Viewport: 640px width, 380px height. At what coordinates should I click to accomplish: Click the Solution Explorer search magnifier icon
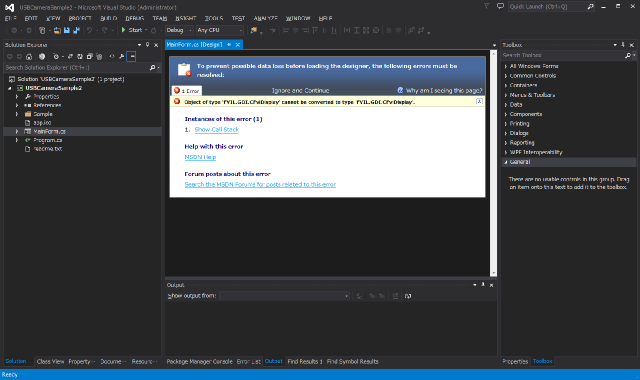tap(152, 68)
